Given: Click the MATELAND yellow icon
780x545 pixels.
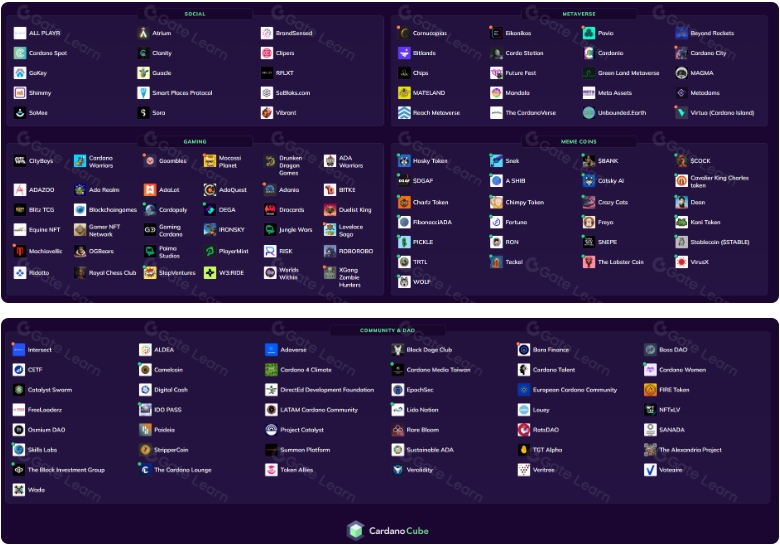Looking at the screenshot, I should (404, 92).
